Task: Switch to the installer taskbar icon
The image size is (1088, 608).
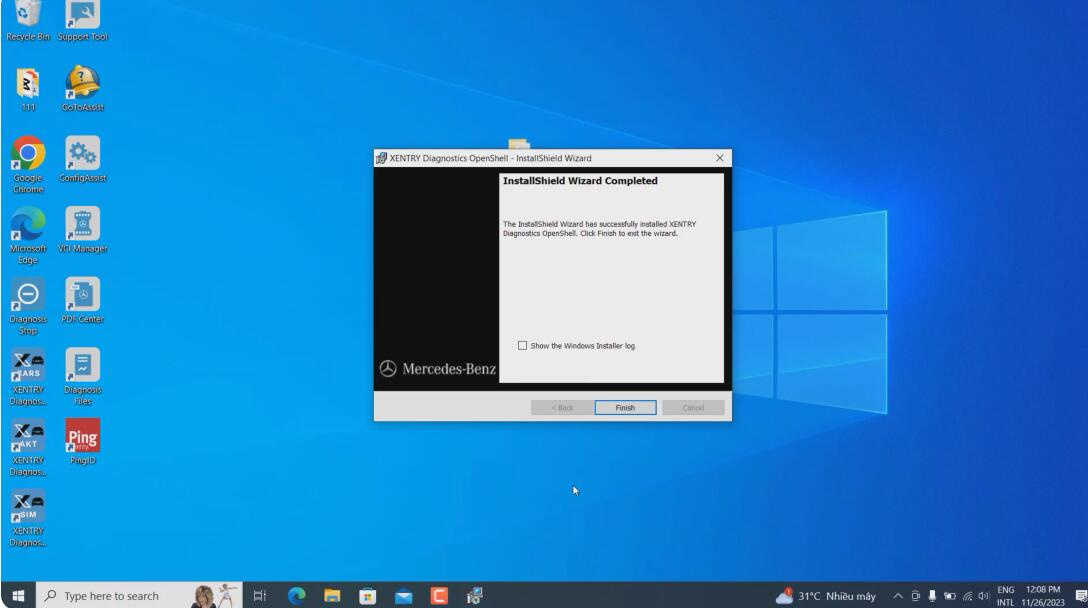Action: click(475, 596)
